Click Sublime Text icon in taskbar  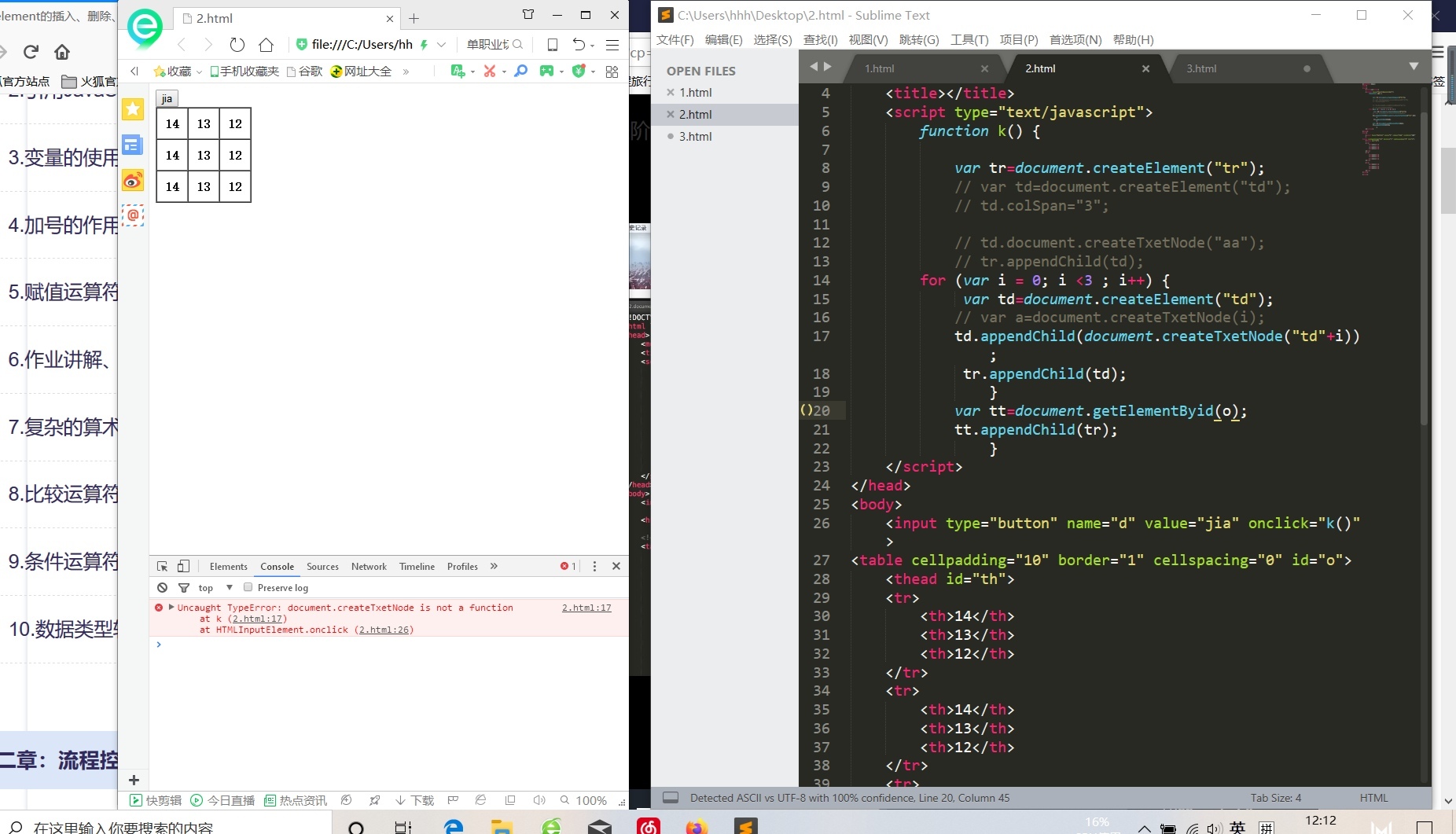pos(745,826)
